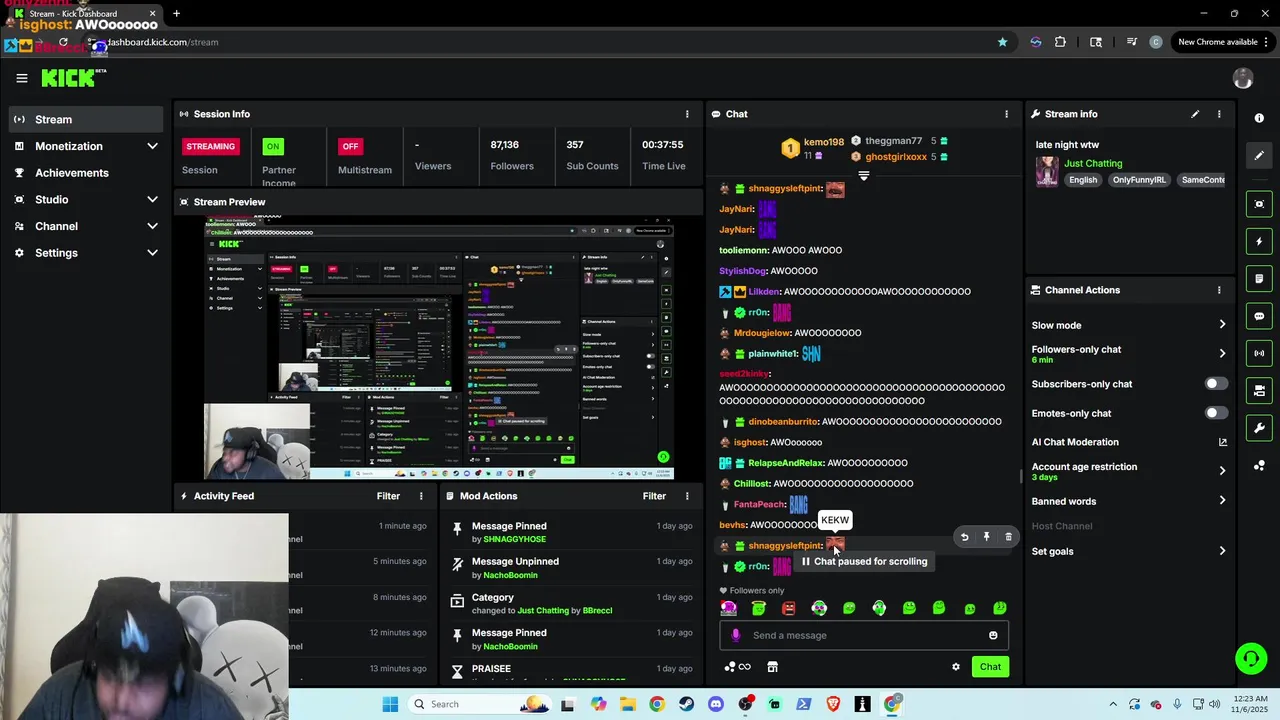Click the browser address bar URL
Viewport: 1280px width, 720px height.
pos(162,42)
